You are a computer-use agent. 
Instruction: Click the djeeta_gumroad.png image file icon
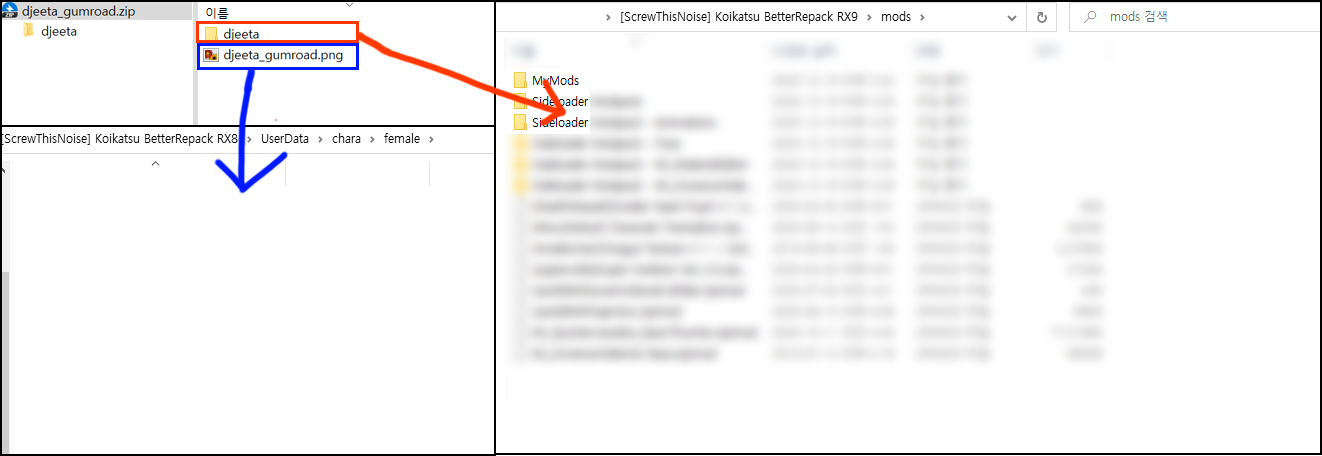click(210, 56)
